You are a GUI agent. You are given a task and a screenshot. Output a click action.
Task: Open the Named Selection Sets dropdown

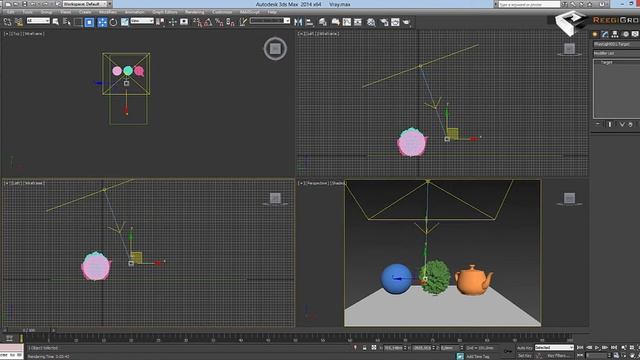click(x=270, y=20)
